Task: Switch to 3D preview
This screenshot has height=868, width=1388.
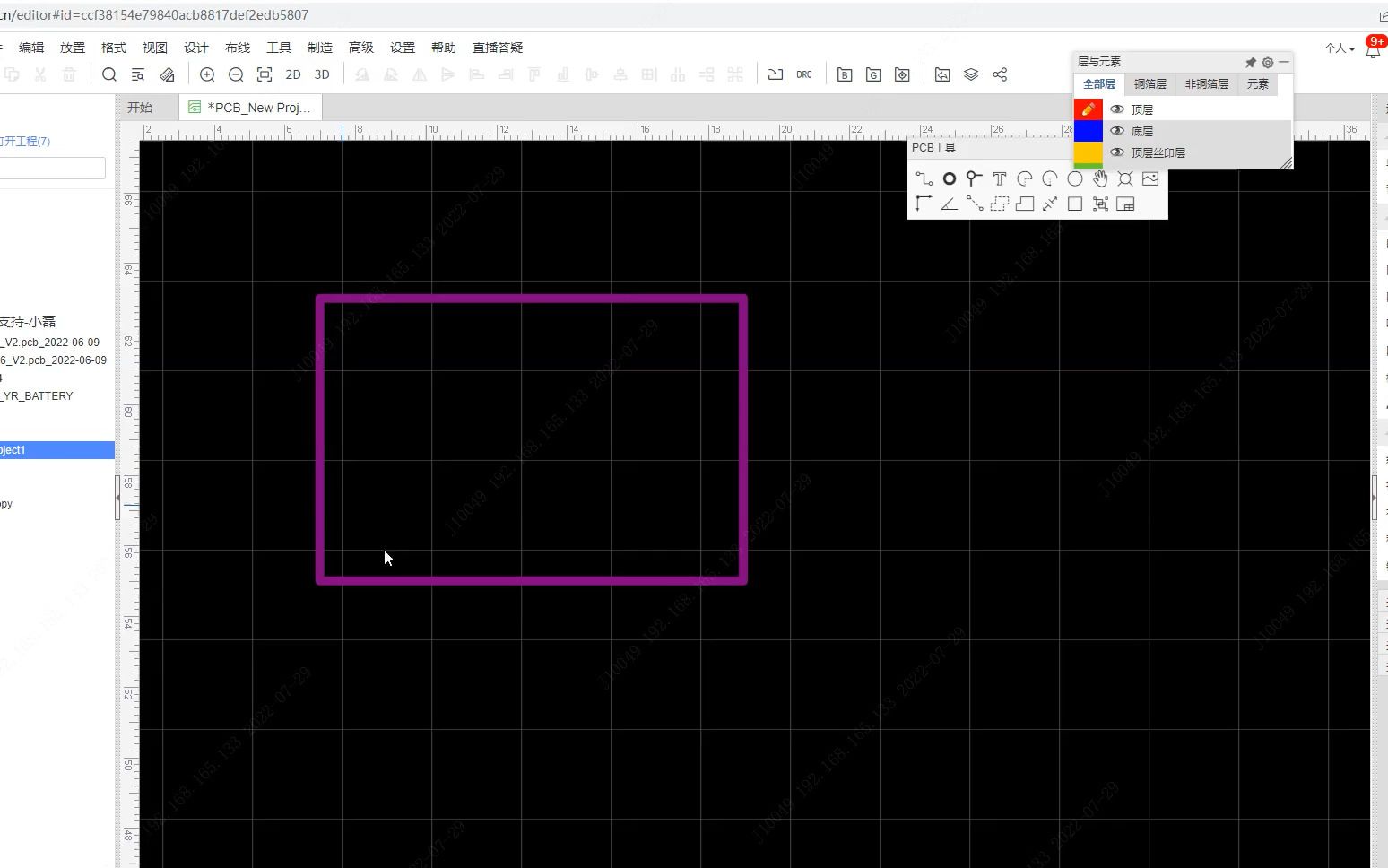Action: [x=322, y=74]
